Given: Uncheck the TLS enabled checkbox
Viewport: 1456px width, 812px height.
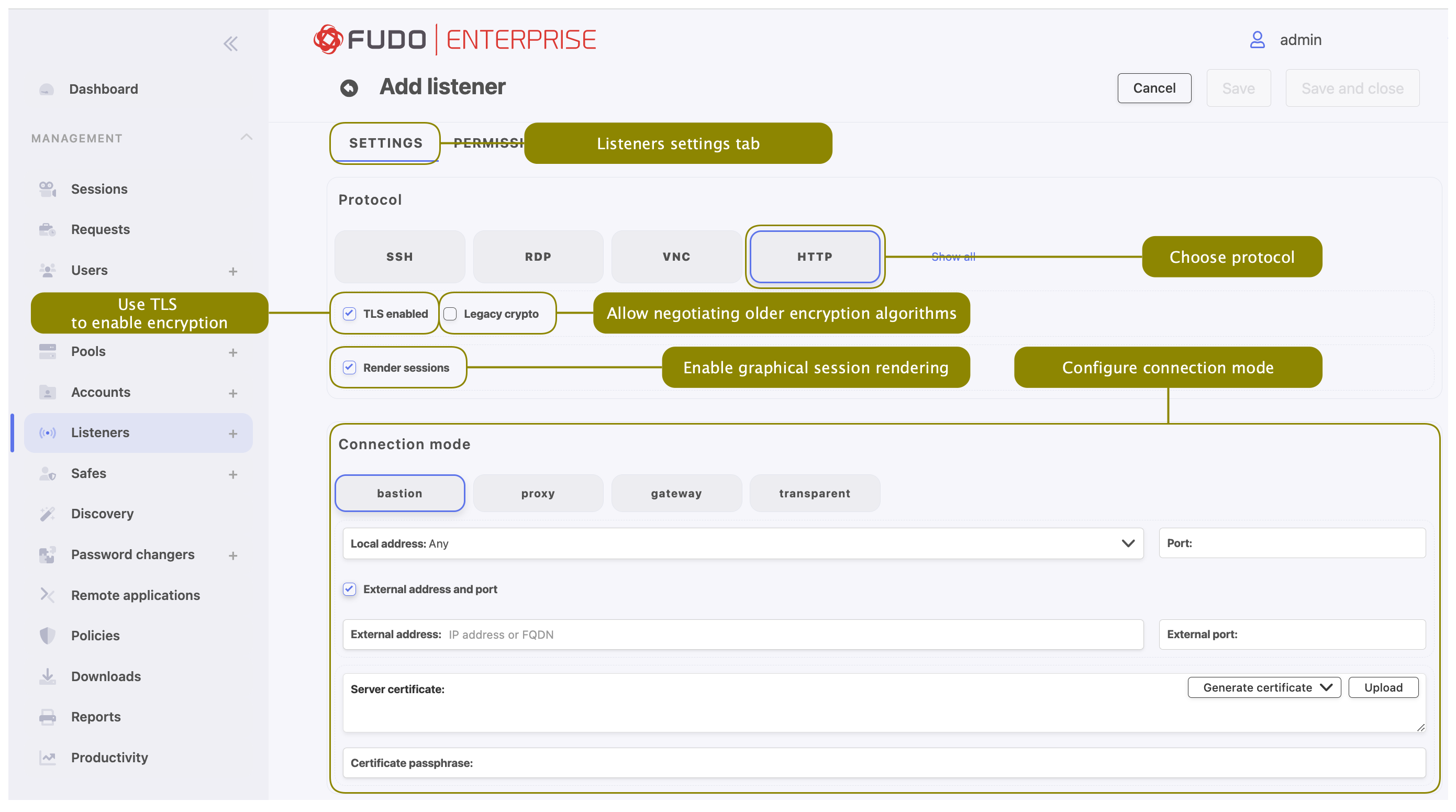Looking at the screenshot, I should (x=349, y=314).
